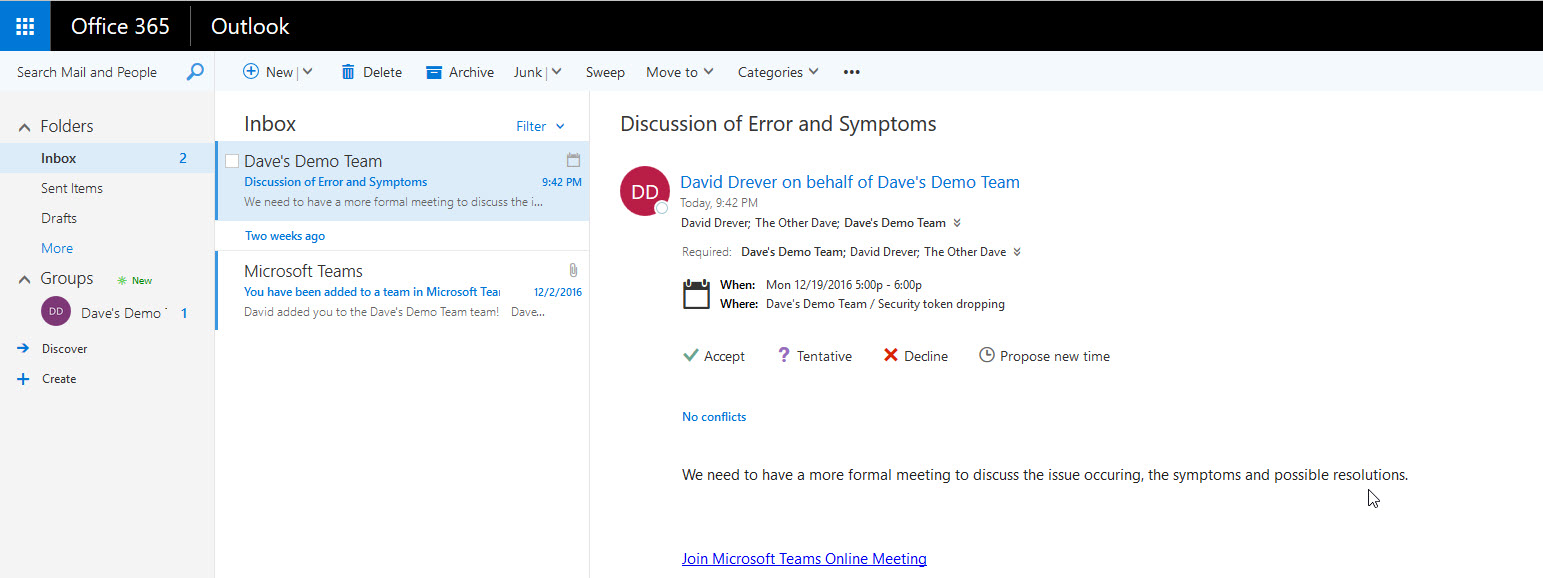This screenshot has width=1543, height=578.
Task: Click The Other Dave in Required attendees
Action: click(964, 252)
